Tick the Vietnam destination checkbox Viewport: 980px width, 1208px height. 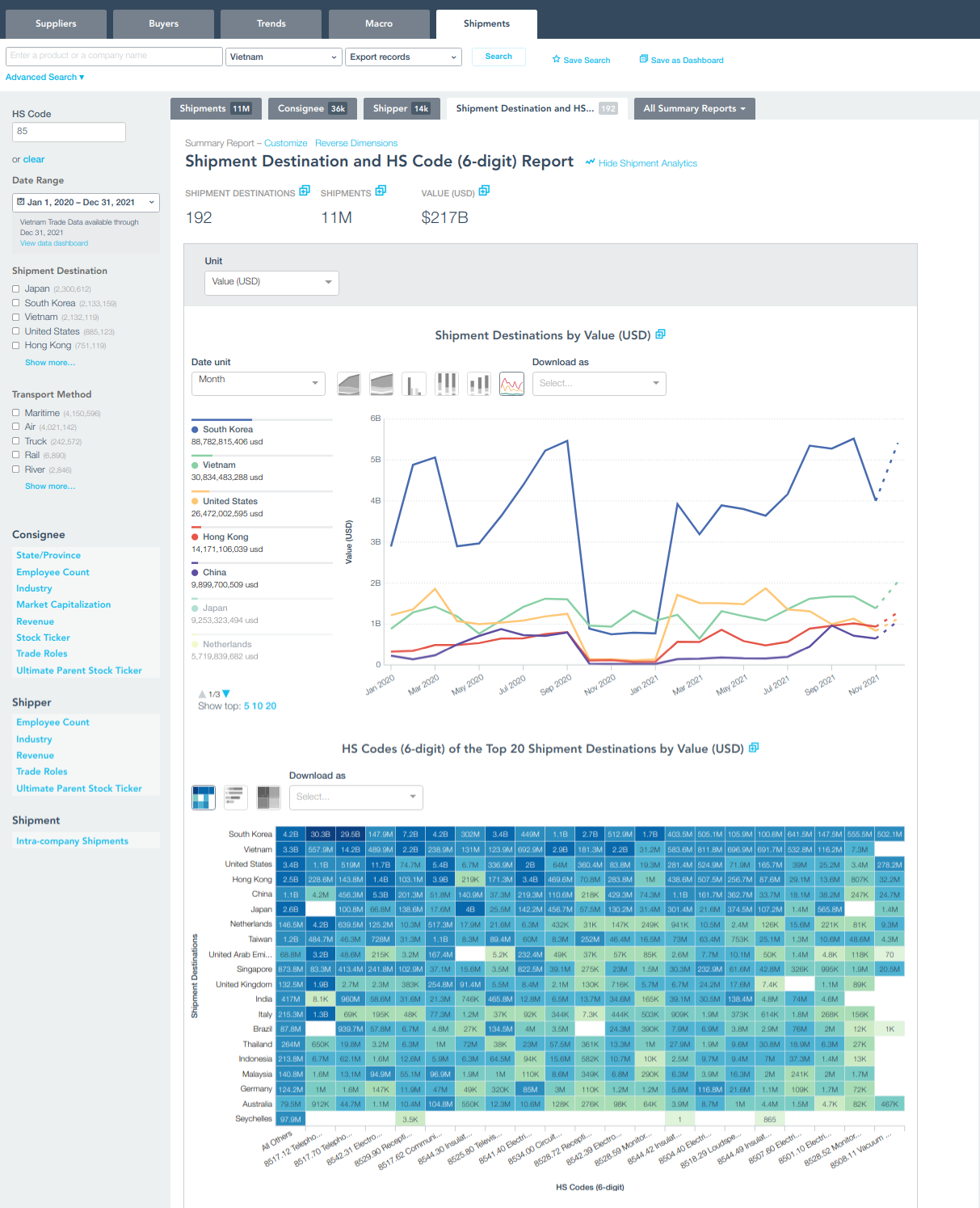[16, 317]
